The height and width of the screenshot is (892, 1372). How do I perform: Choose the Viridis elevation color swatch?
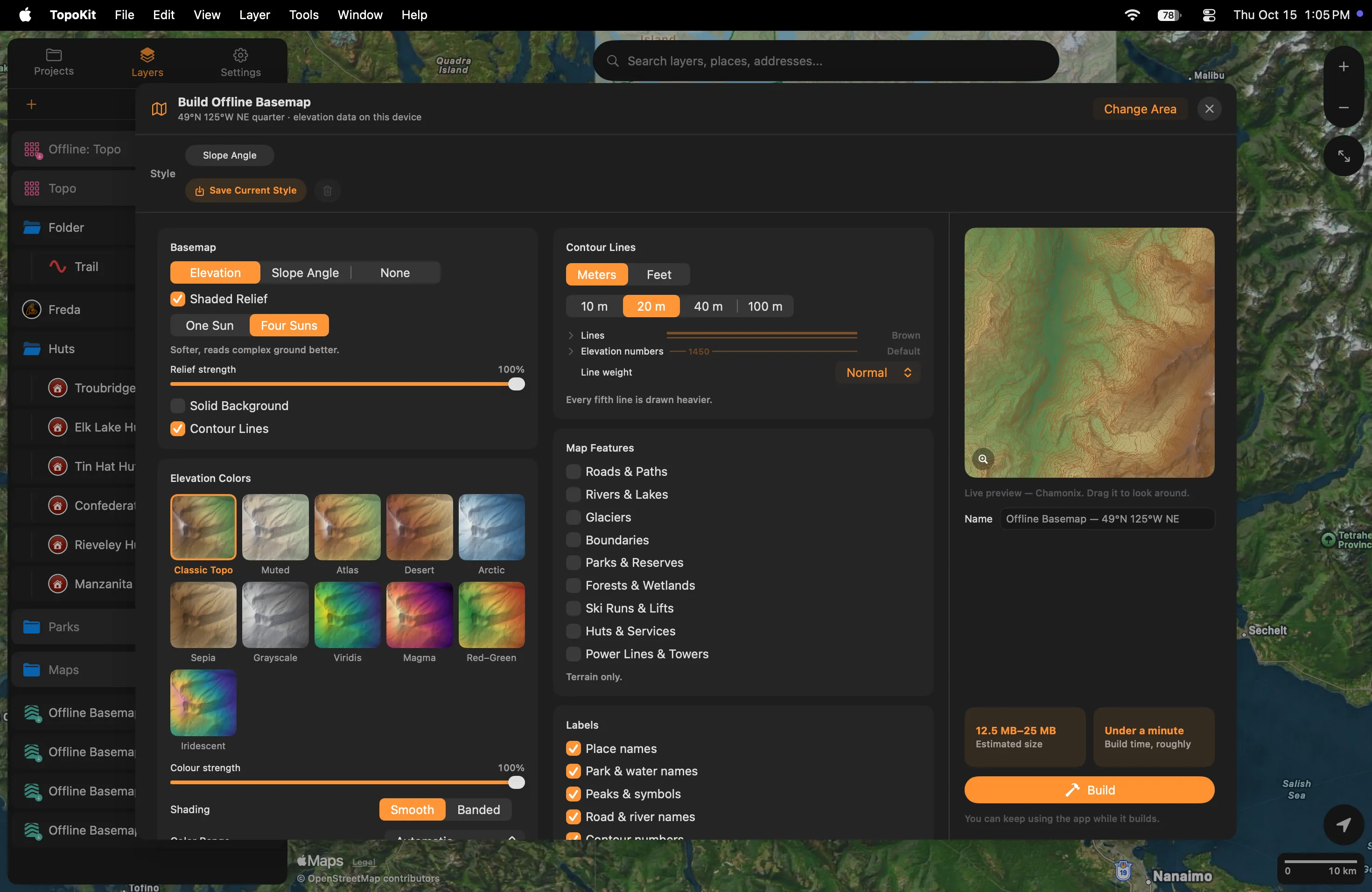pos(347,615)
